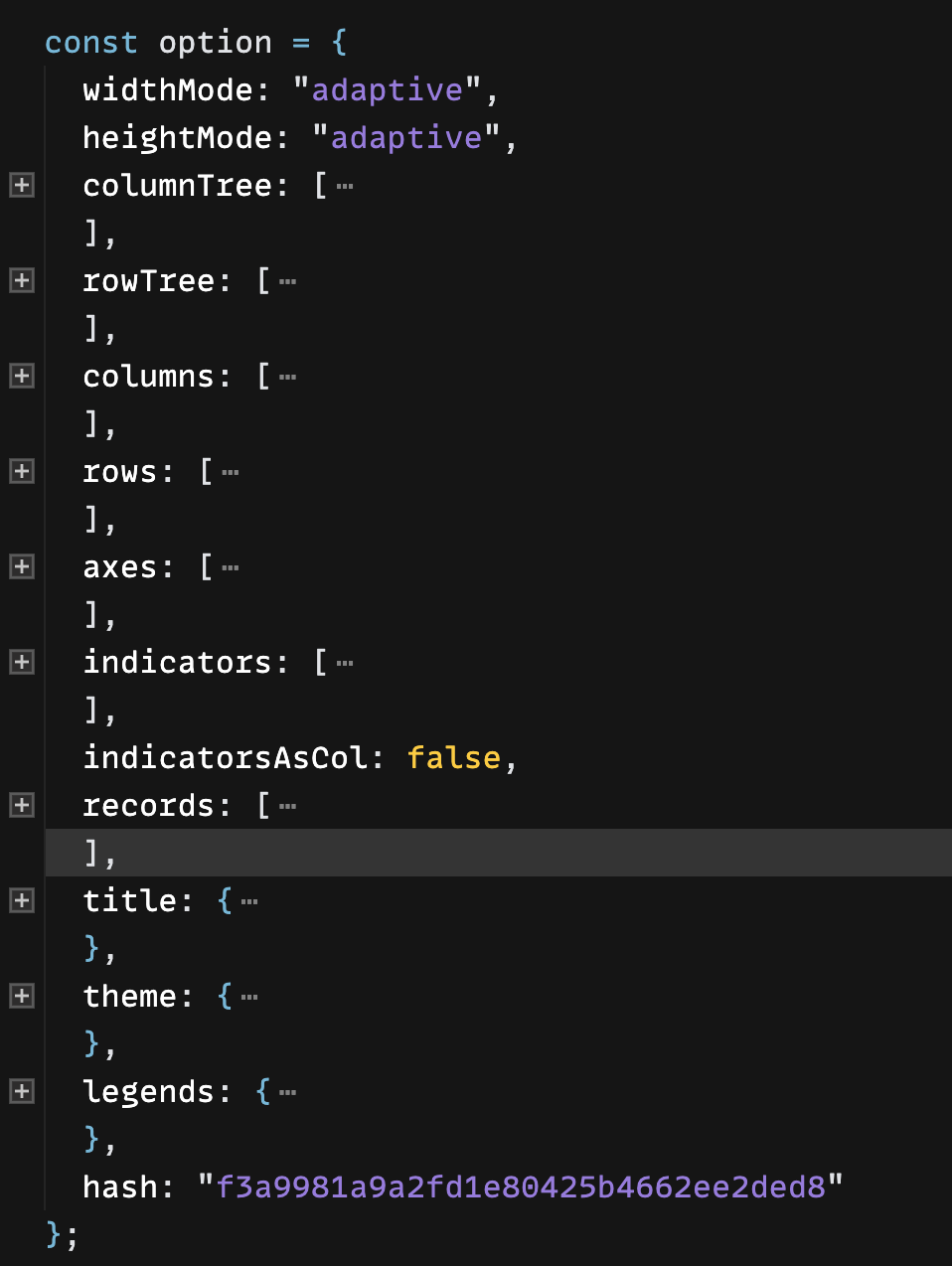Screen dimensions: 952x1266
Task: Unfold the axes array
Action: click(x=22, y=566)
